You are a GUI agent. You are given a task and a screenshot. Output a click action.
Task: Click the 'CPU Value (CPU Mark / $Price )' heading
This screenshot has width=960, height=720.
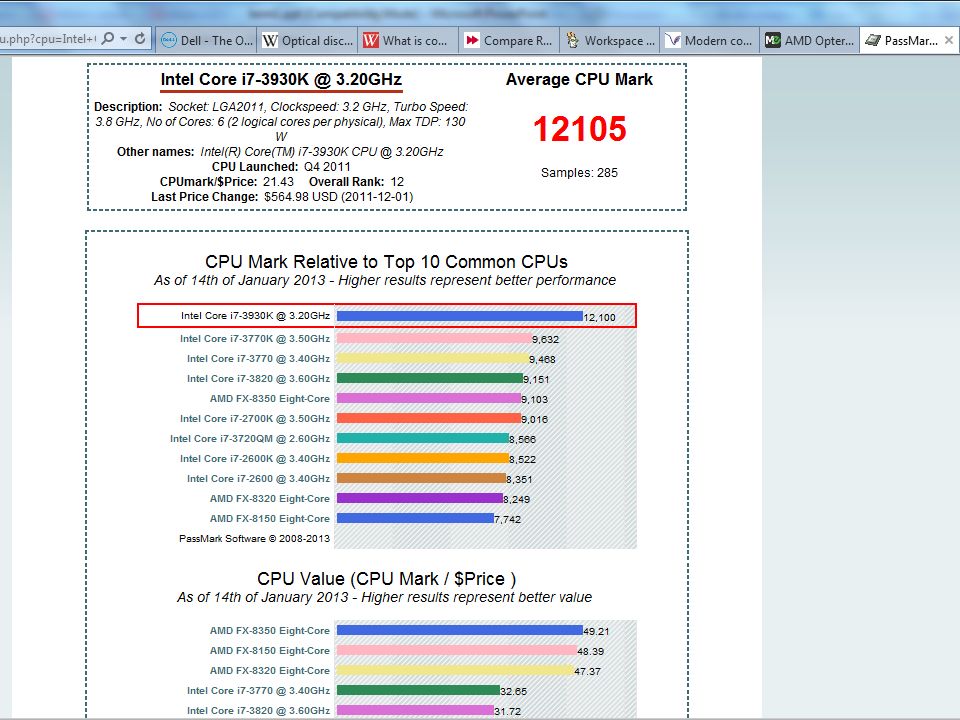[x=386, y=579]
